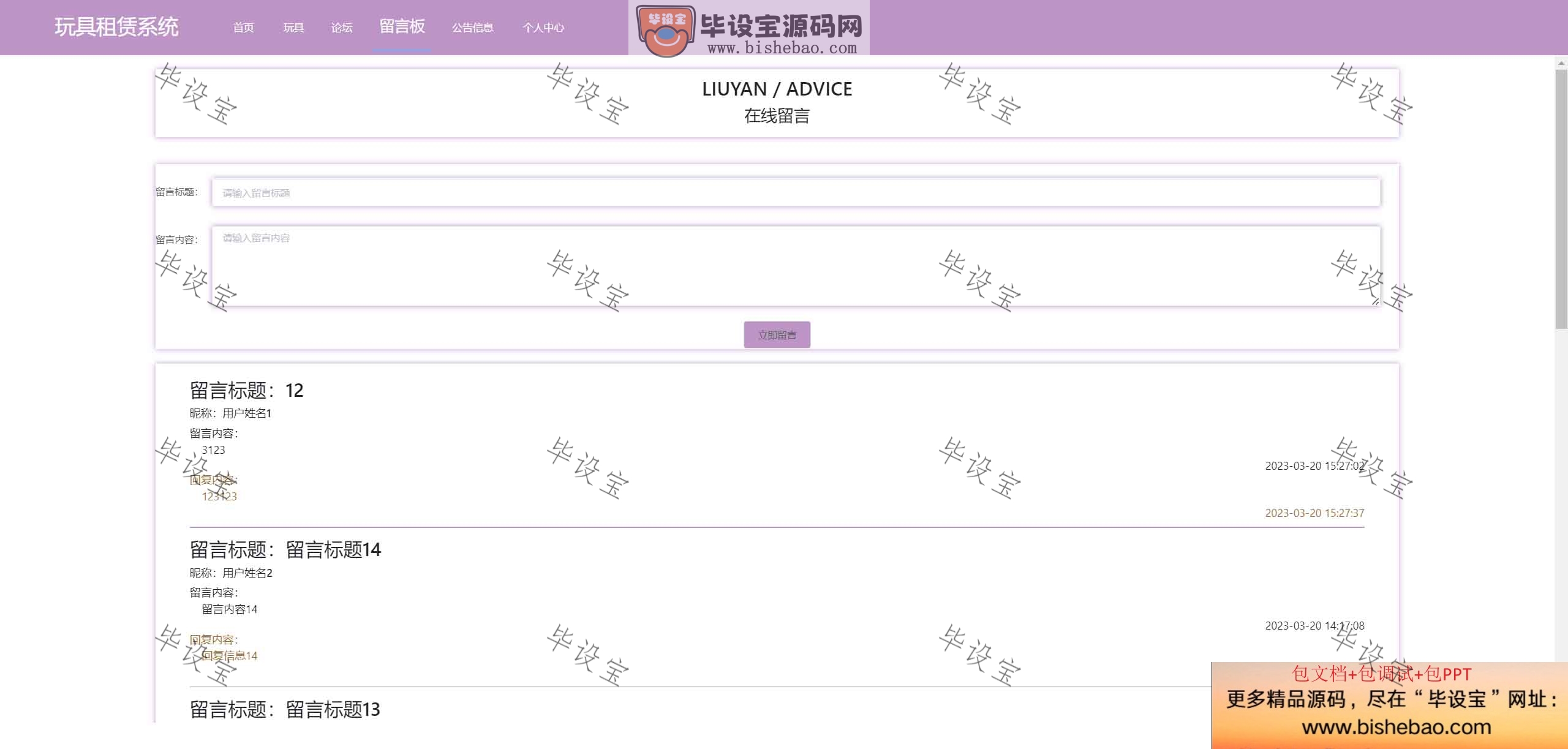Click timestamp 2023-03-20 14:17:08

point(1314,626)
